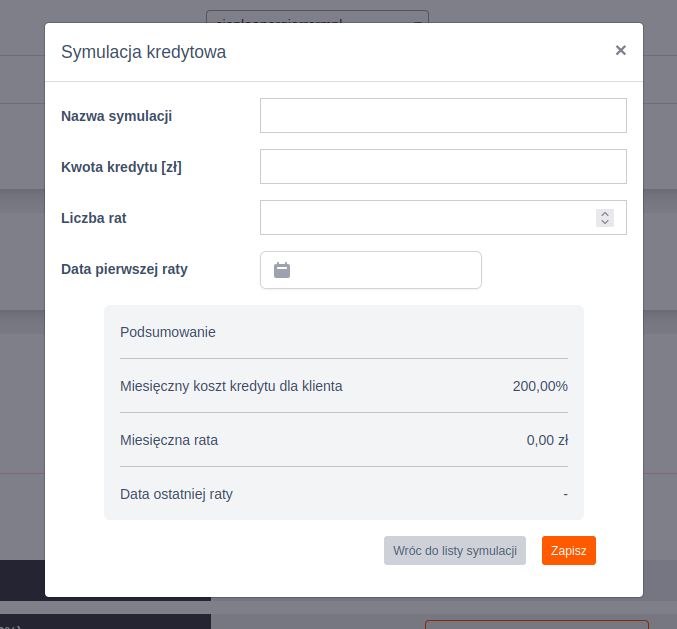Click the 0,00 zł Miesięczna rata value

point(547,440)
